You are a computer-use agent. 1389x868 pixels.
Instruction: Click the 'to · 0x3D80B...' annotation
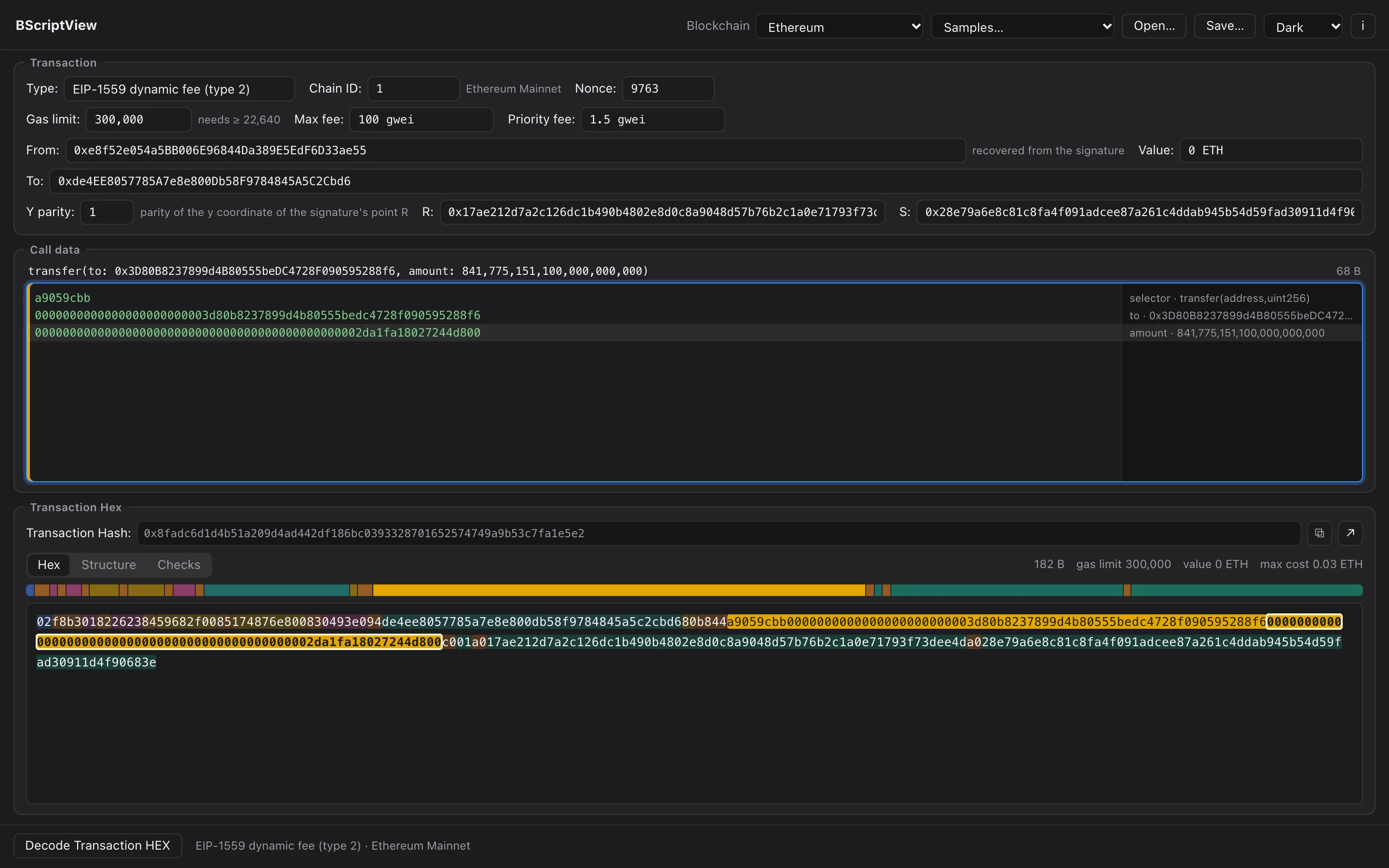click(x=1240, y=315)
